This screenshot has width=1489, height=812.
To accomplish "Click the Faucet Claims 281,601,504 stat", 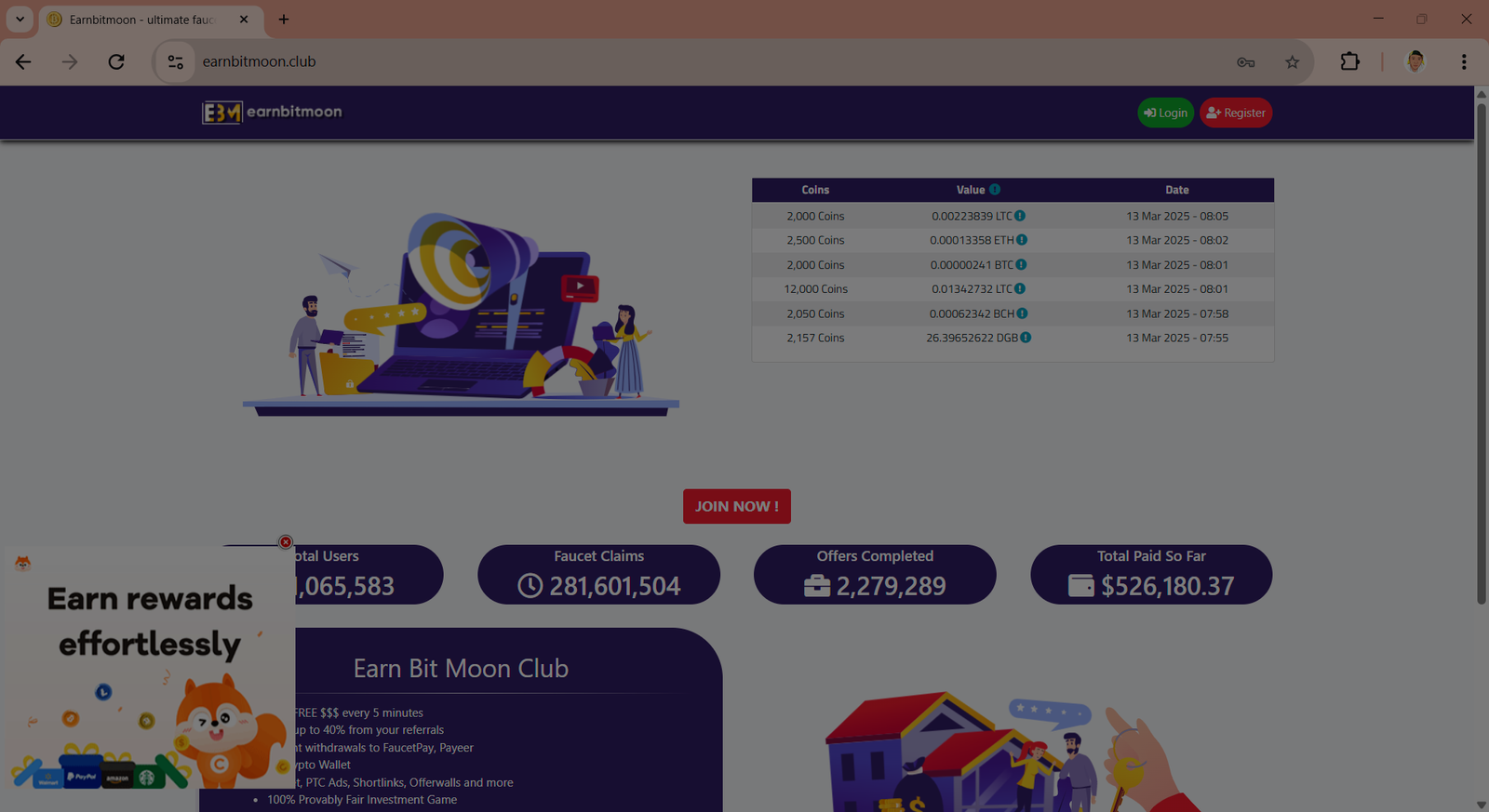I will pos(598,575).
